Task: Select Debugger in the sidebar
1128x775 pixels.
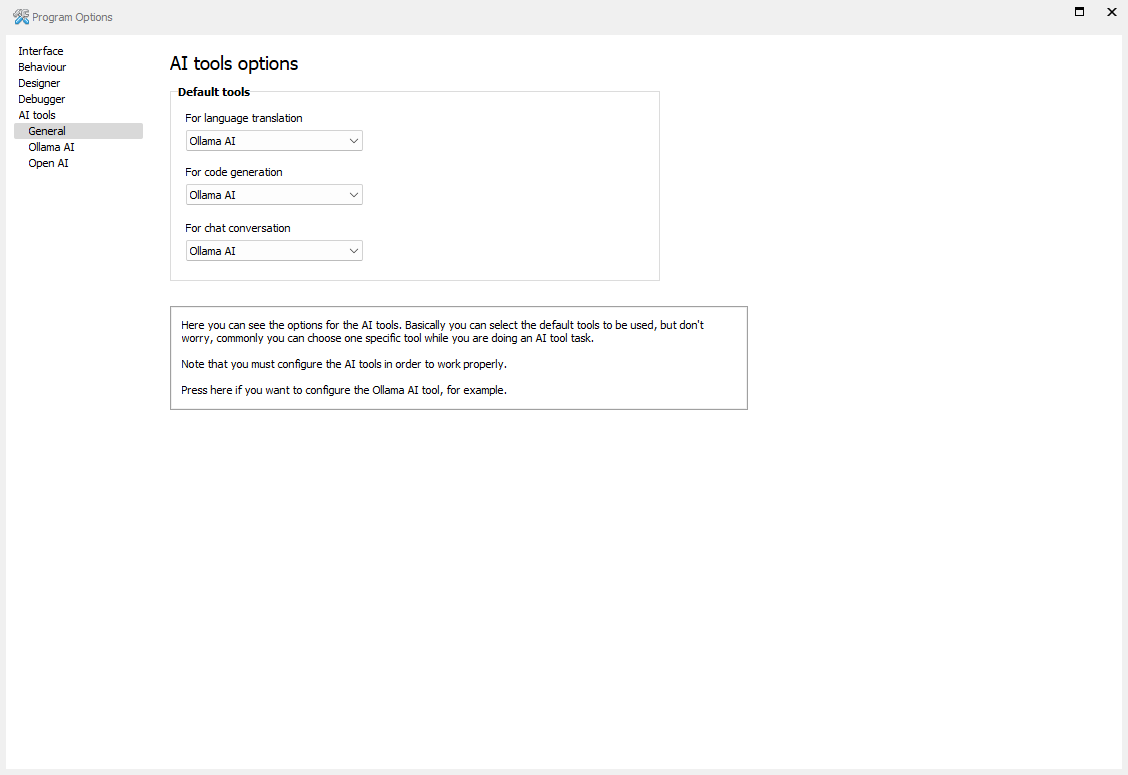Action: (x=42, y=99)
